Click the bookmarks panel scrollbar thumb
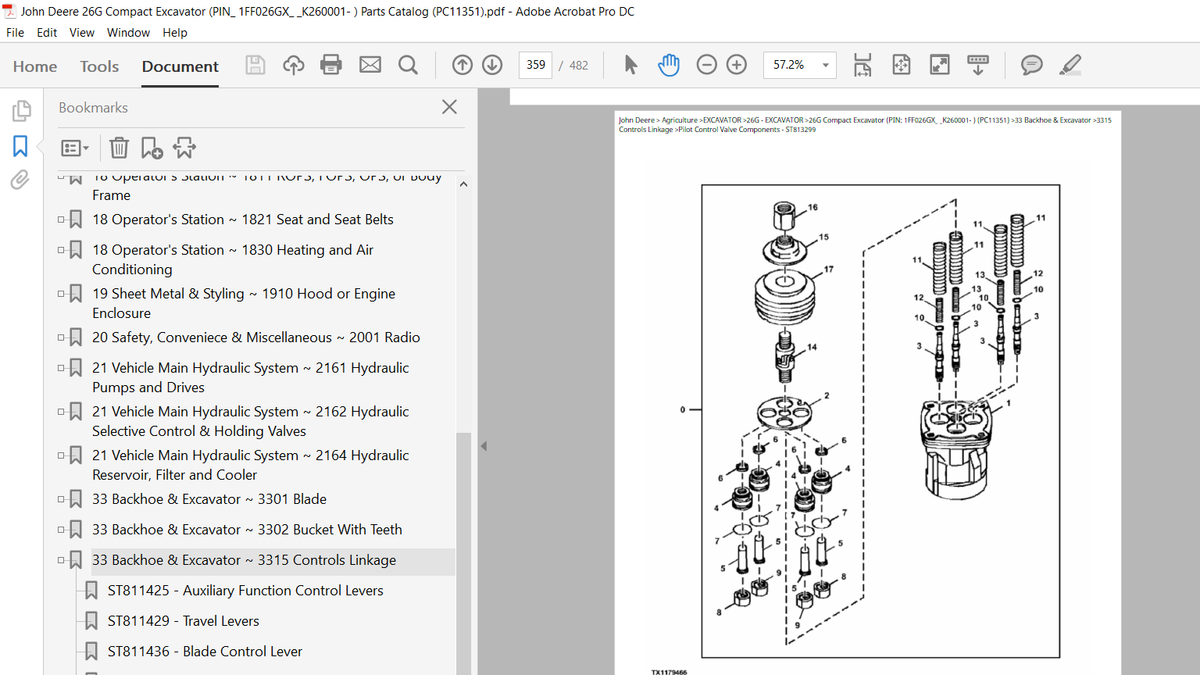1200x675 pixels. pyautogui.click(x=463, y=554)
